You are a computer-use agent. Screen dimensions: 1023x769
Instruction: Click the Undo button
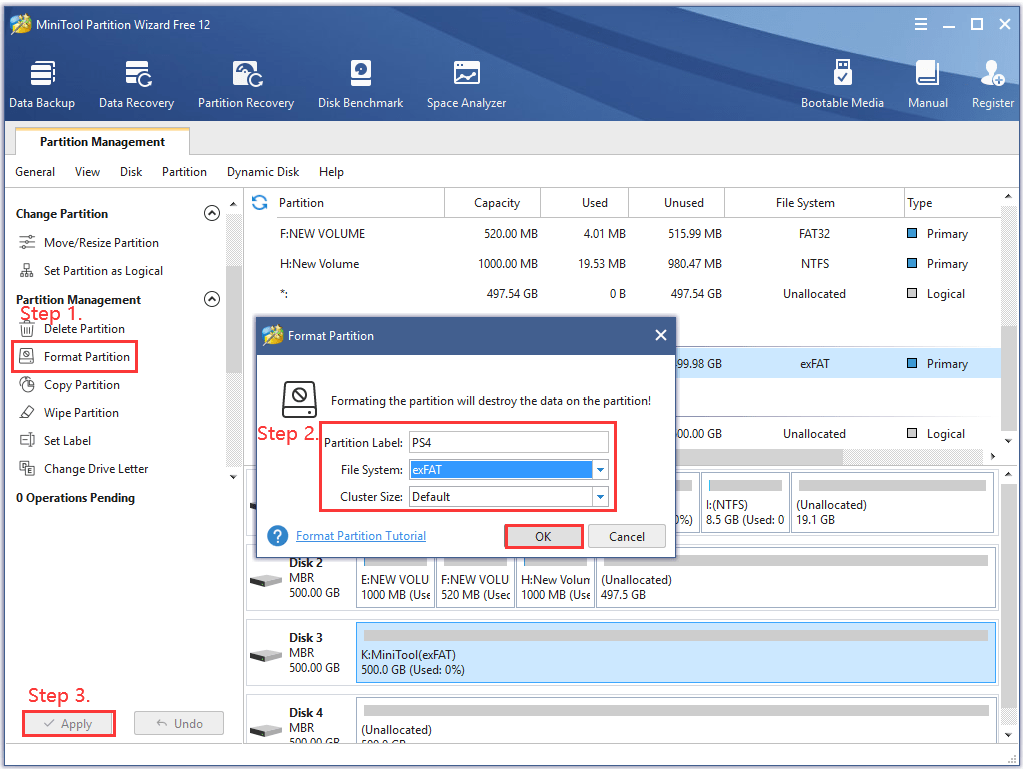(179, 723)
